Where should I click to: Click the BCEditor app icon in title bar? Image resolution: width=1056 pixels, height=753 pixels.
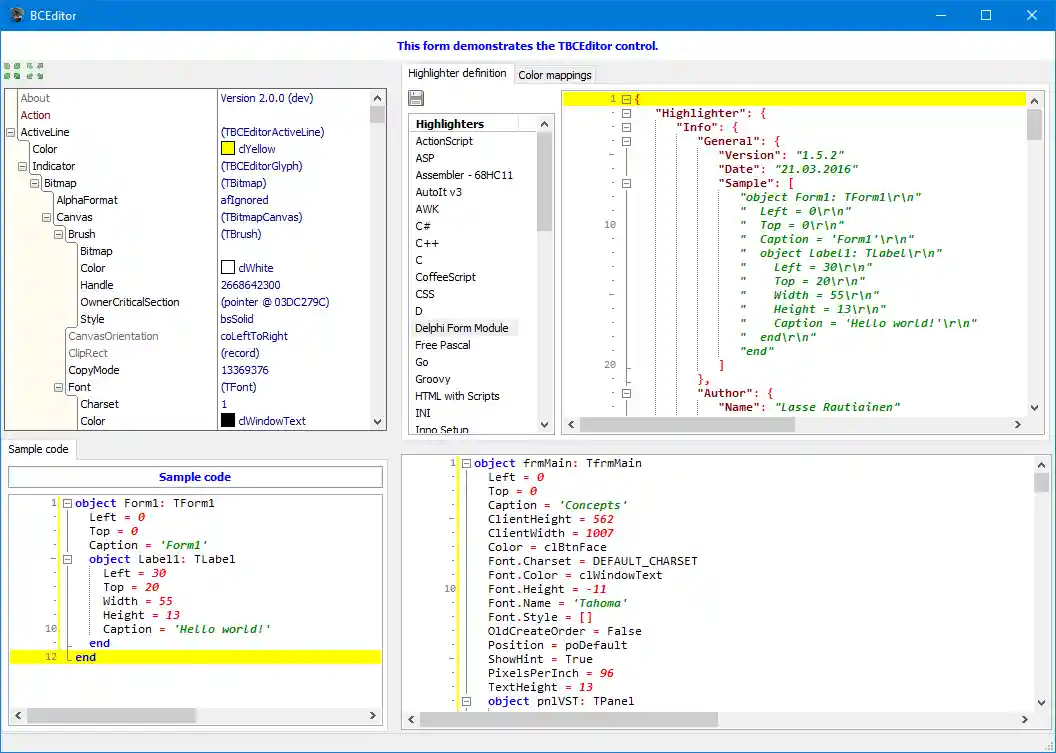coord(16,15)
